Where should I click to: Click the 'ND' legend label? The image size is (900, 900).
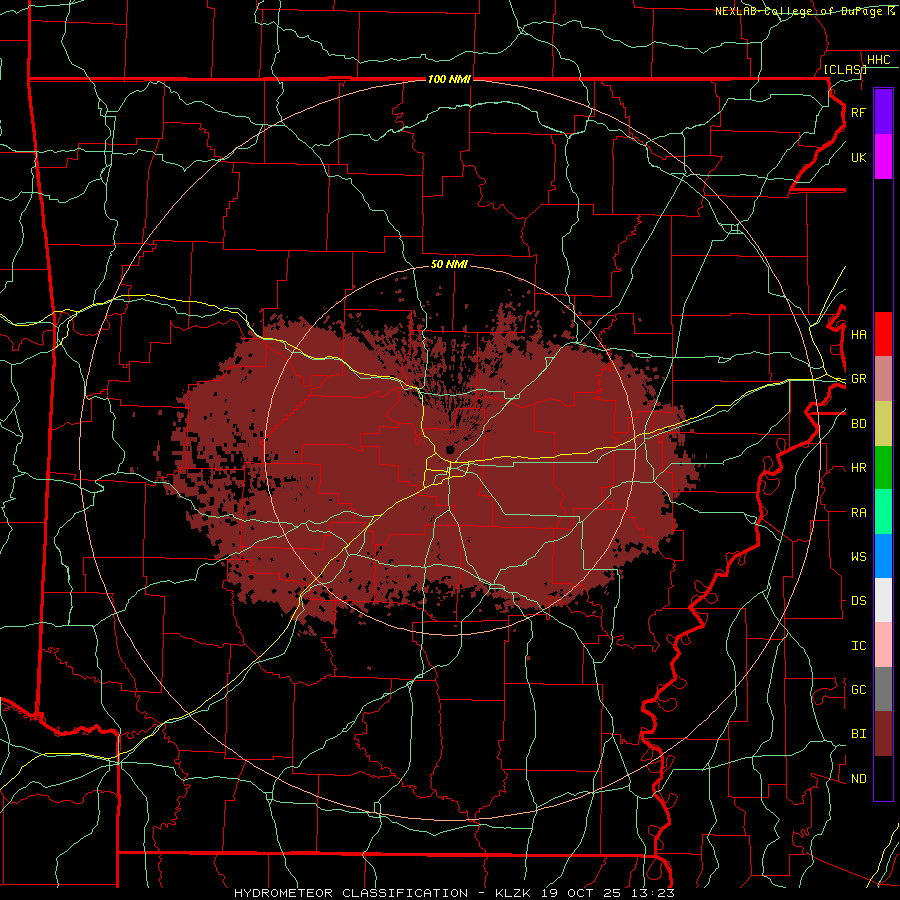[x=858, y=779]
